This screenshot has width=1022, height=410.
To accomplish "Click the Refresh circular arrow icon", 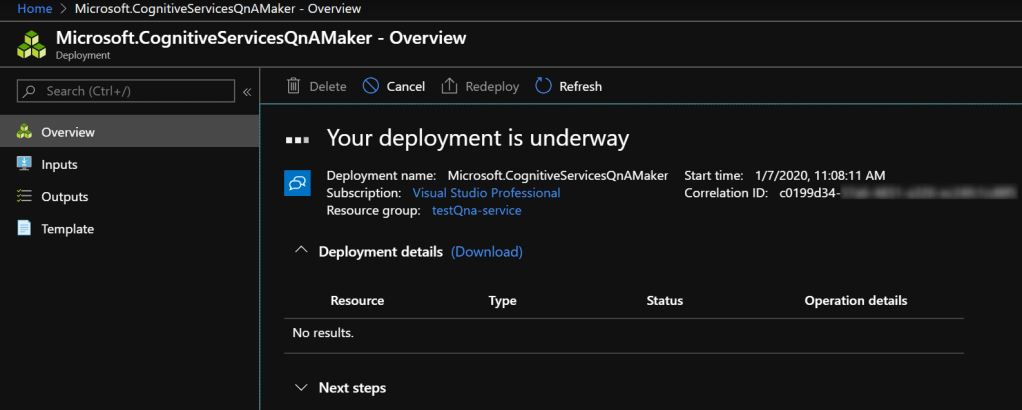I will tap(544, 86).
